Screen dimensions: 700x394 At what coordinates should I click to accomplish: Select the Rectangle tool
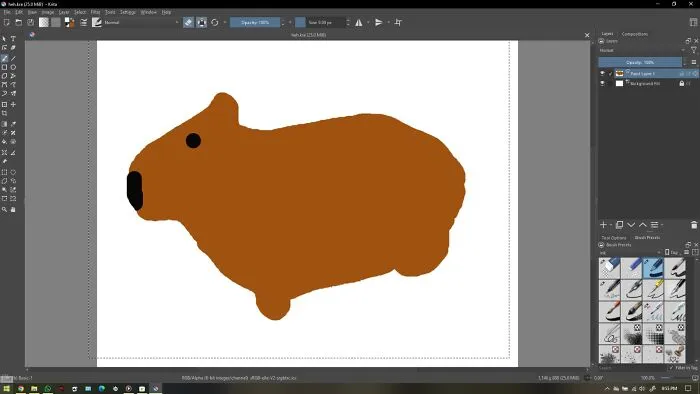click(4, 67)
